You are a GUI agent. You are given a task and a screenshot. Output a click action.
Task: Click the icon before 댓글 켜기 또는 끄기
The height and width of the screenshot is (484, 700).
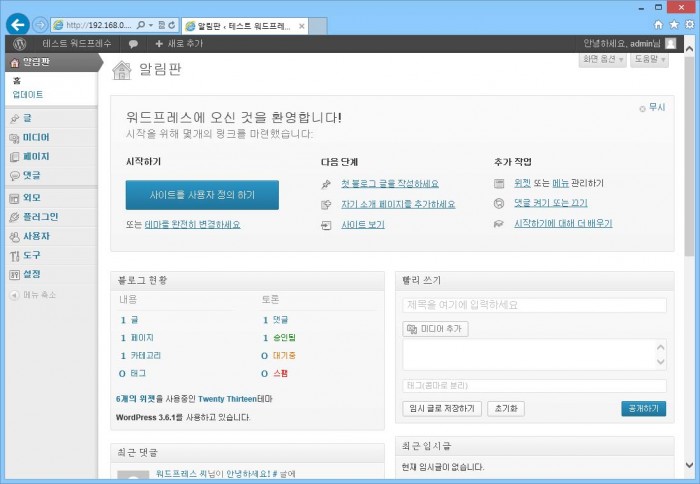(x=499, y=204)
